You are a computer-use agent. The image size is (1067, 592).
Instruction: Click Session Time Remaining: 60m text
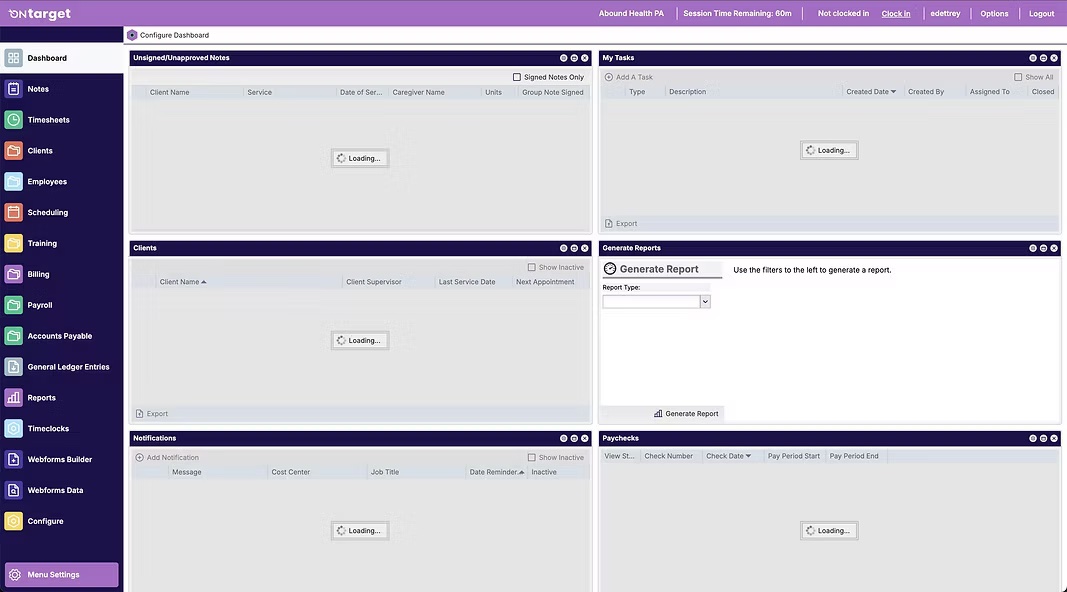click(x=737, y=14)
